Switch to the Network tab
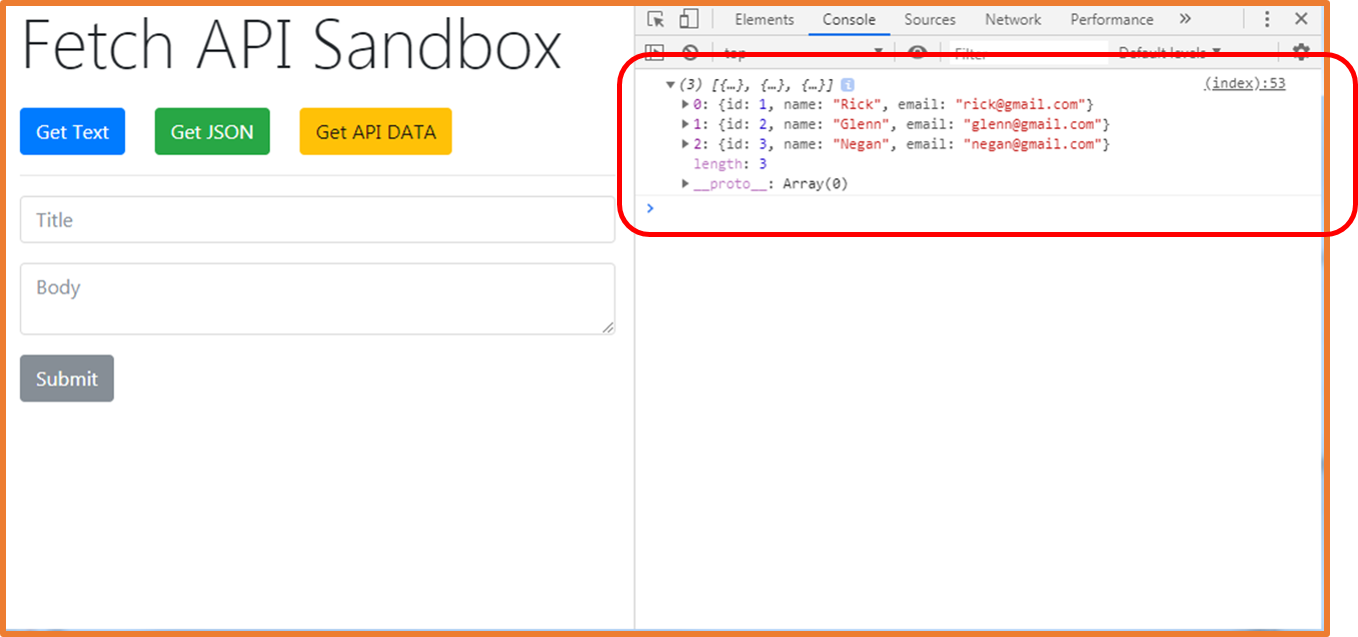The width and height of the screenshot is (1358, 637). tap(1013, 18)
